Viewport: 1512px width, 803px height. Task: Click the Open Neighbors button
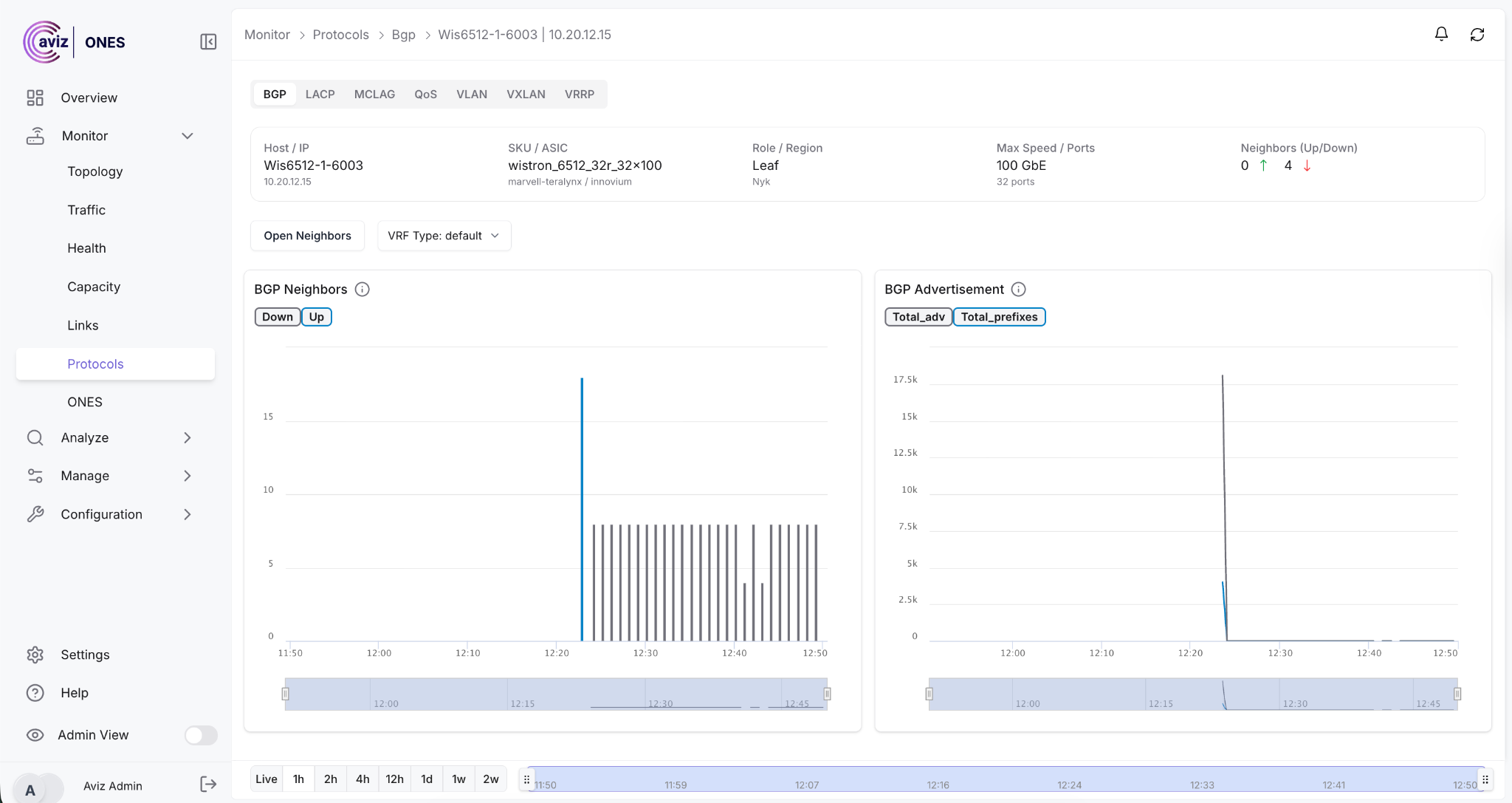click(x=307, y=236)
